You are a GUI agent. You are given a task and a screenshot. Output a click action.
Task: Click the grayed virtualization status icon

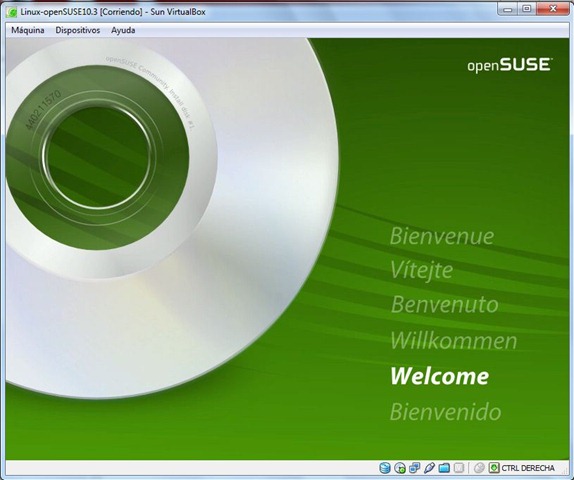(459, 468)
